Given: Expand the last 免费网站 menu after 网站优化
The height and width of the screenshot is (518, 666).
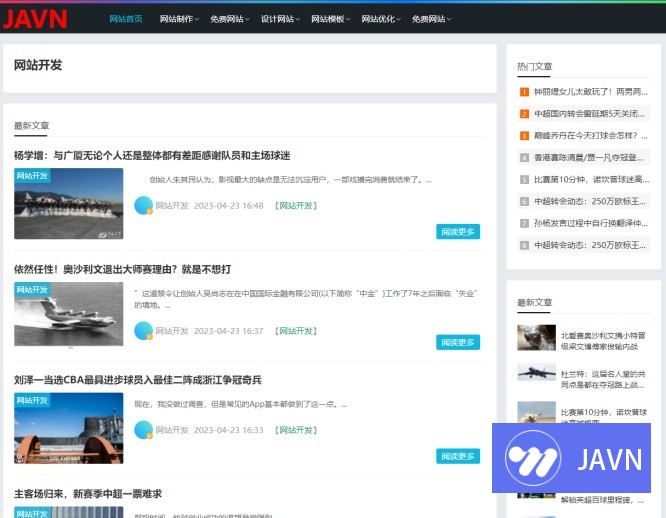Looking at the screenshot, I should click(x=431, y=19).
